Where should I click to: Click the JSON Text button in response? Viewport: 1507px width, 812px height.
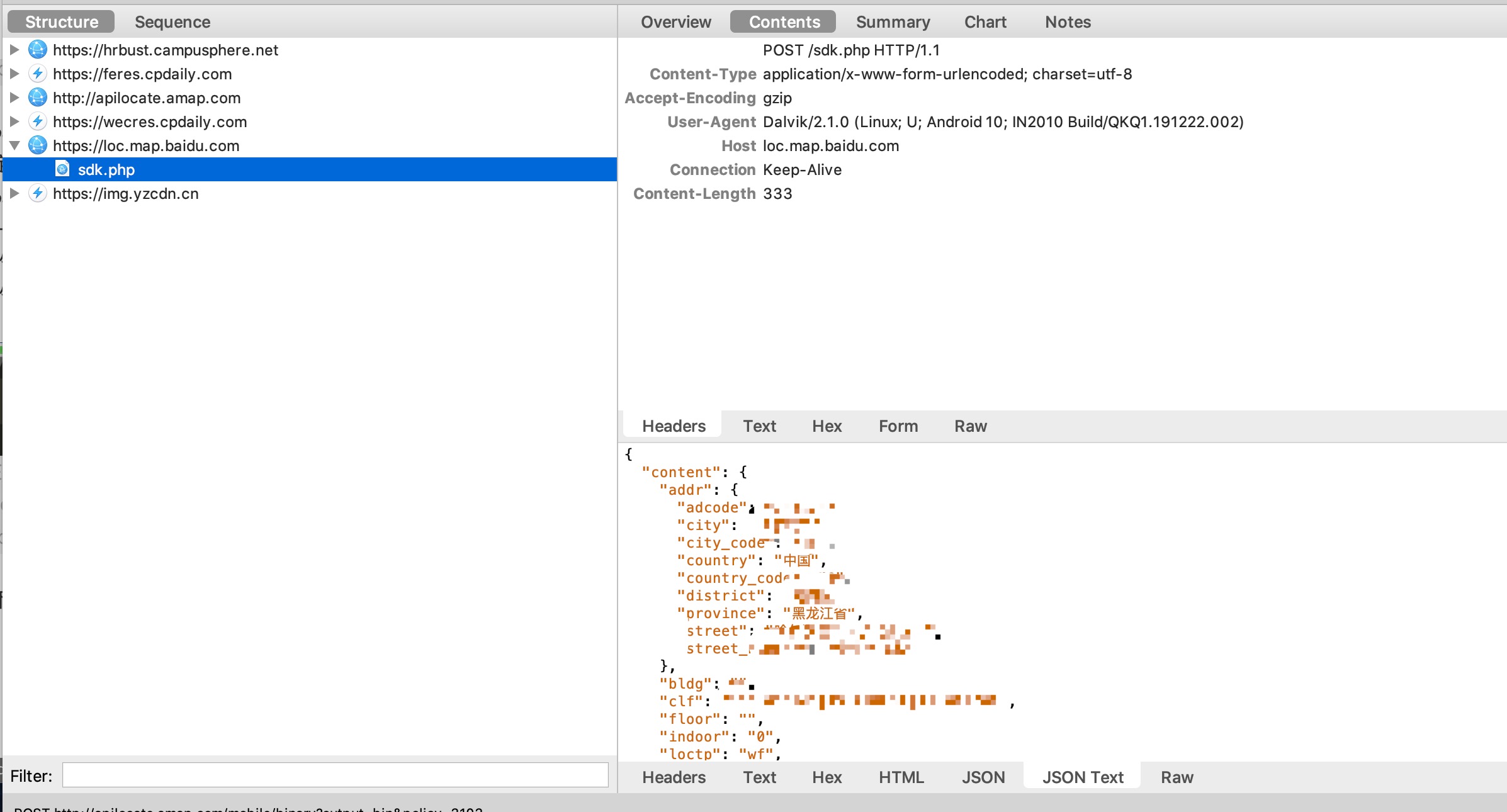point(1083,778)
